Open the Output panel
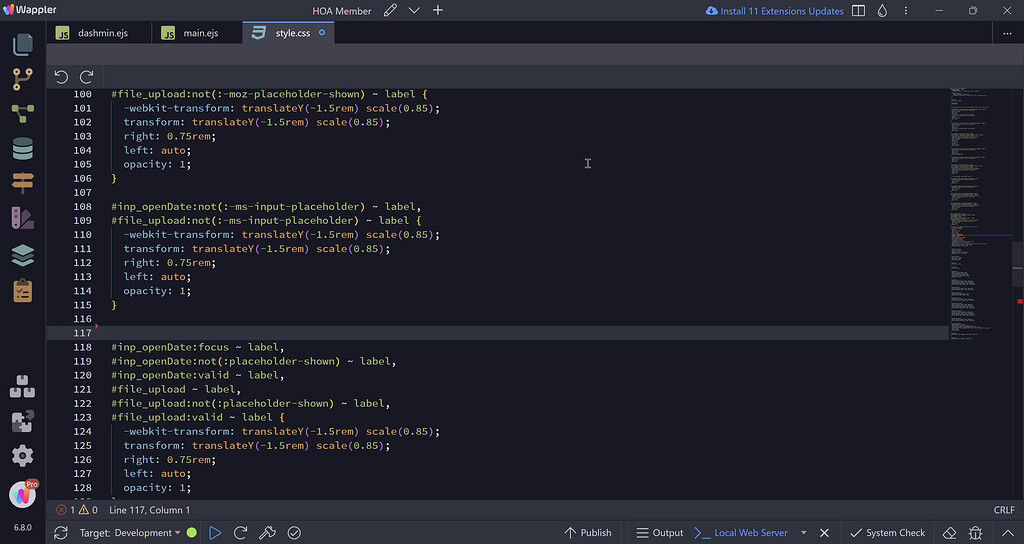The width and height of the screenshot is (1024, 544). [x=660, y=533]
